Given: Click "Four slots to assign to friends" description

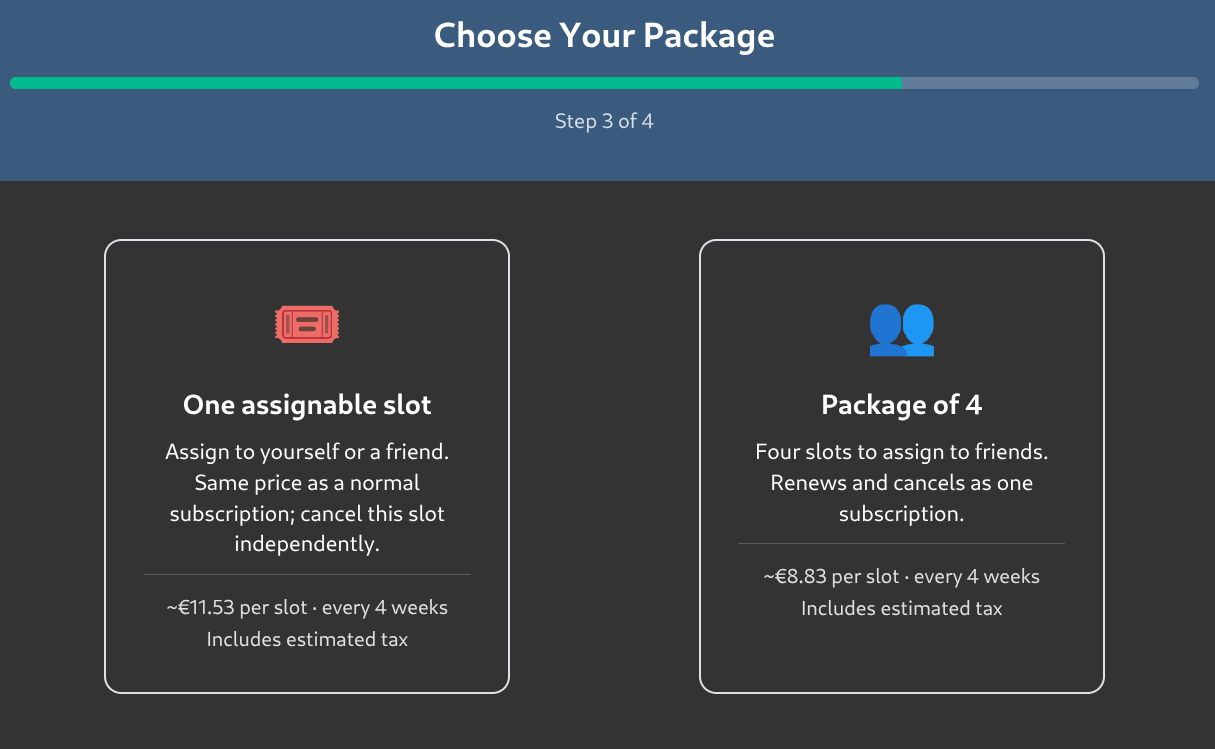Looking at the screenshot, I should [x=901, y=452].
